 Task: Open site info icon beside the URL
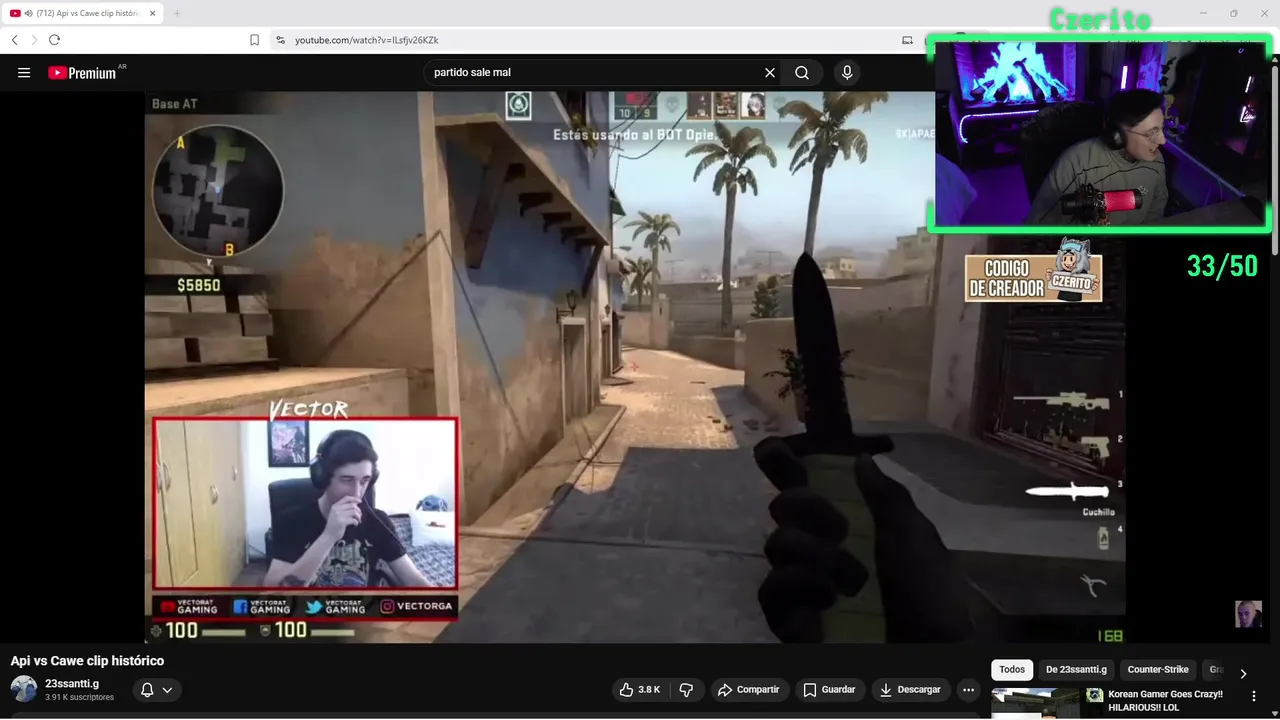point(281,40)
